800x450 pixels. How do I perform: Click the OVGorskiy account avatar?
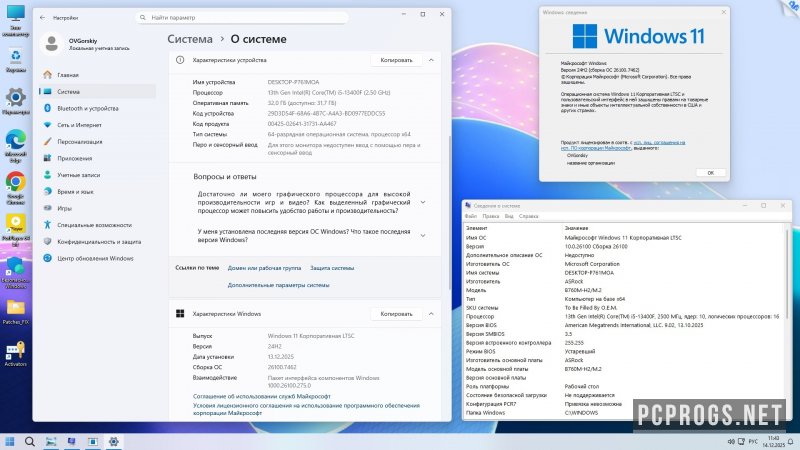point(52,44)
